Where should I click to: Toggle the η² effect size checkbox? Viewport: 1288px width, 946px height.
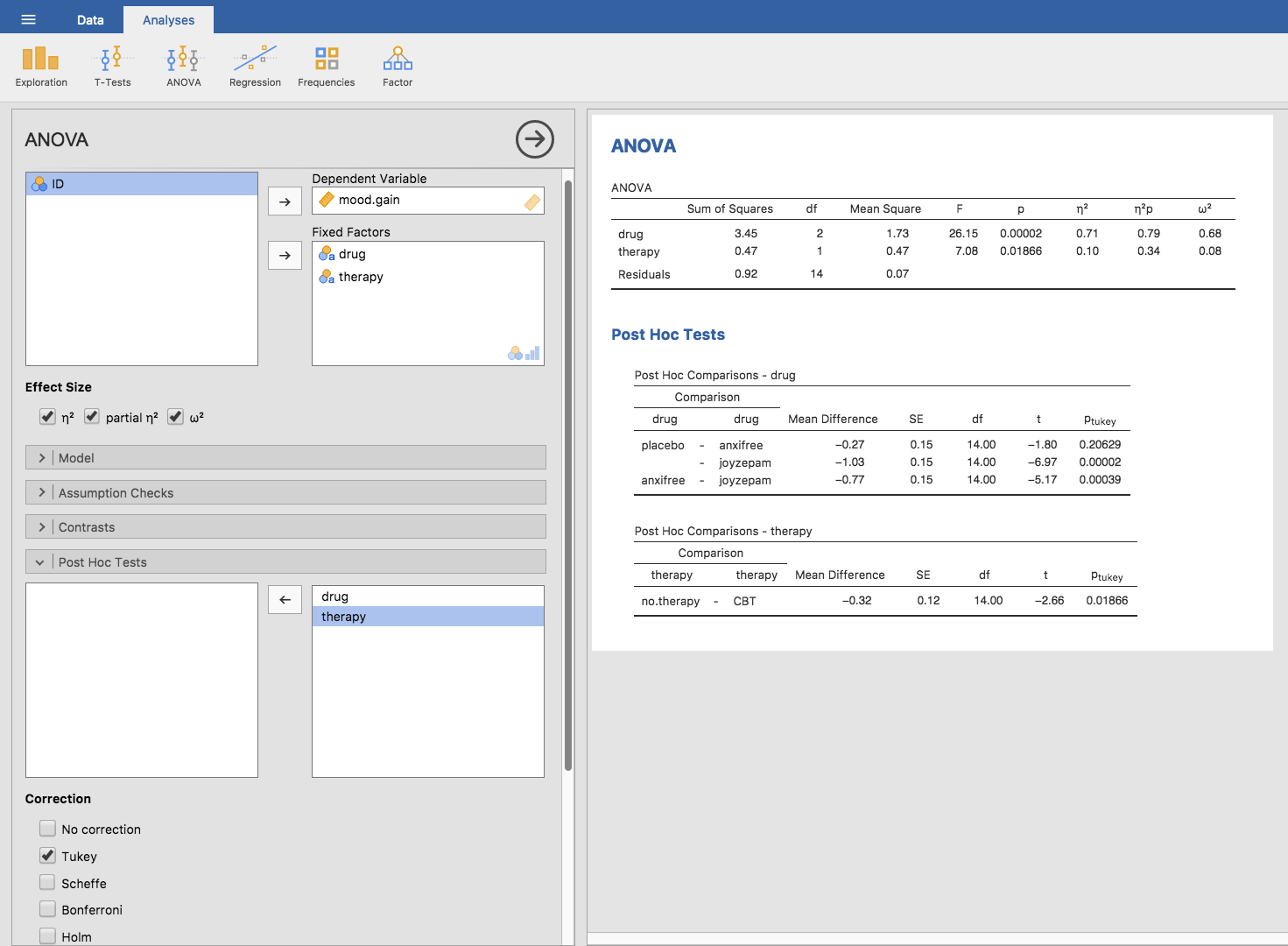(x=47, y=417)
